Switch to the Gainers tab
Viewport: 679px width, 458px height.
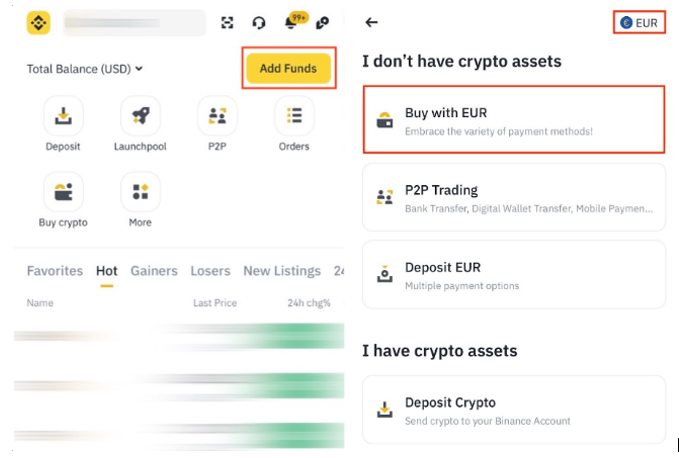pyautogui.click(x=154, y=271)
